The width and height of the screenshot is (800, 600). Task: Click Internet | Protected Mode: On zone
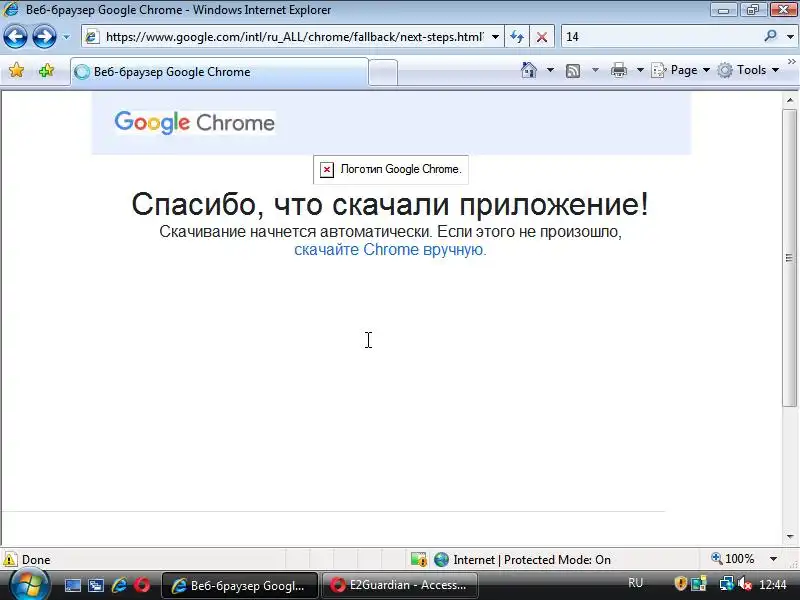[x=523, y=560]
